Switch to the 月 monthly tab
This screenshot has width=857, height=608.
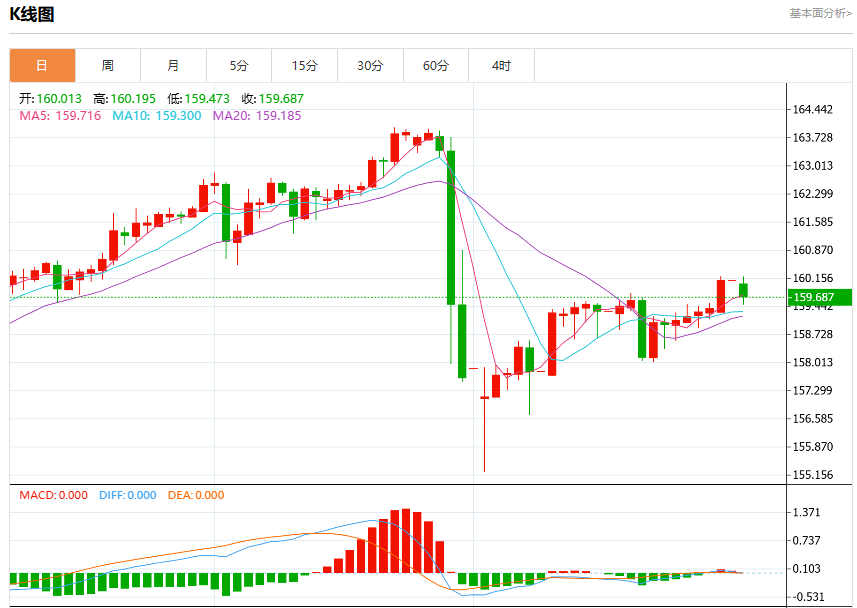174,66
